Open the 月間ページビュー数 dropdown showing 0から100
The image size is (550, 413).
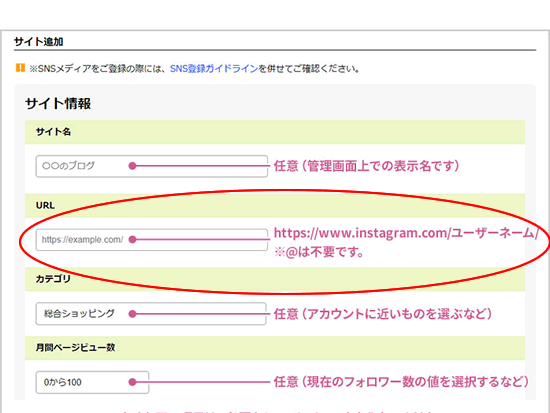click(x=92, y=382)
